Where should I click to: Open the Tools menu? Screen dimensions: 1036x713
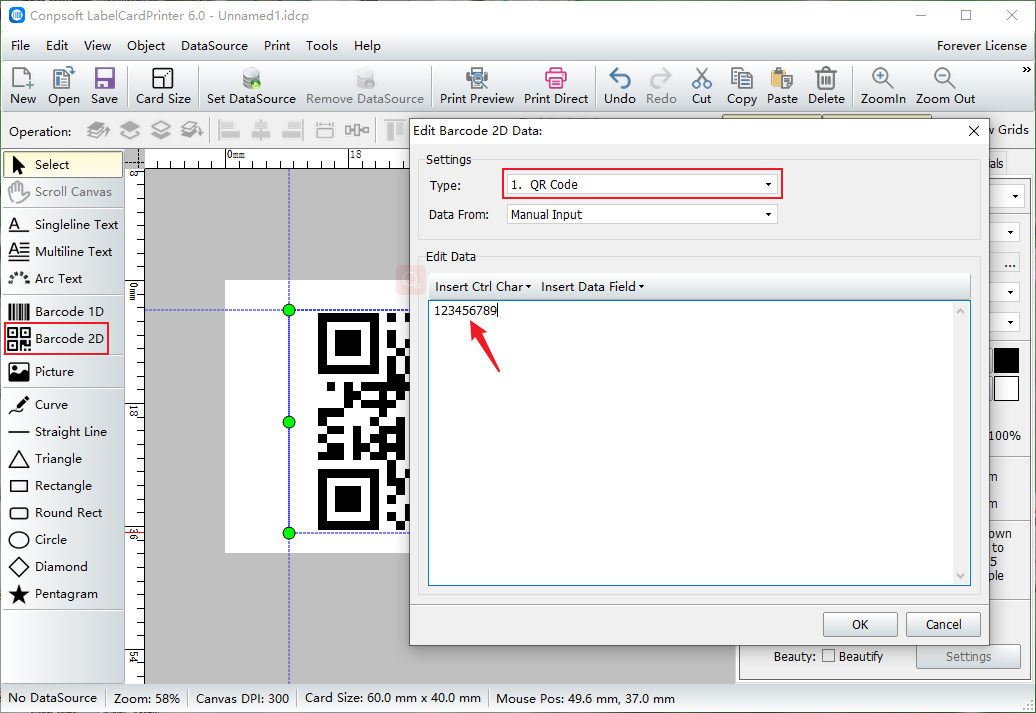point(322,46)
